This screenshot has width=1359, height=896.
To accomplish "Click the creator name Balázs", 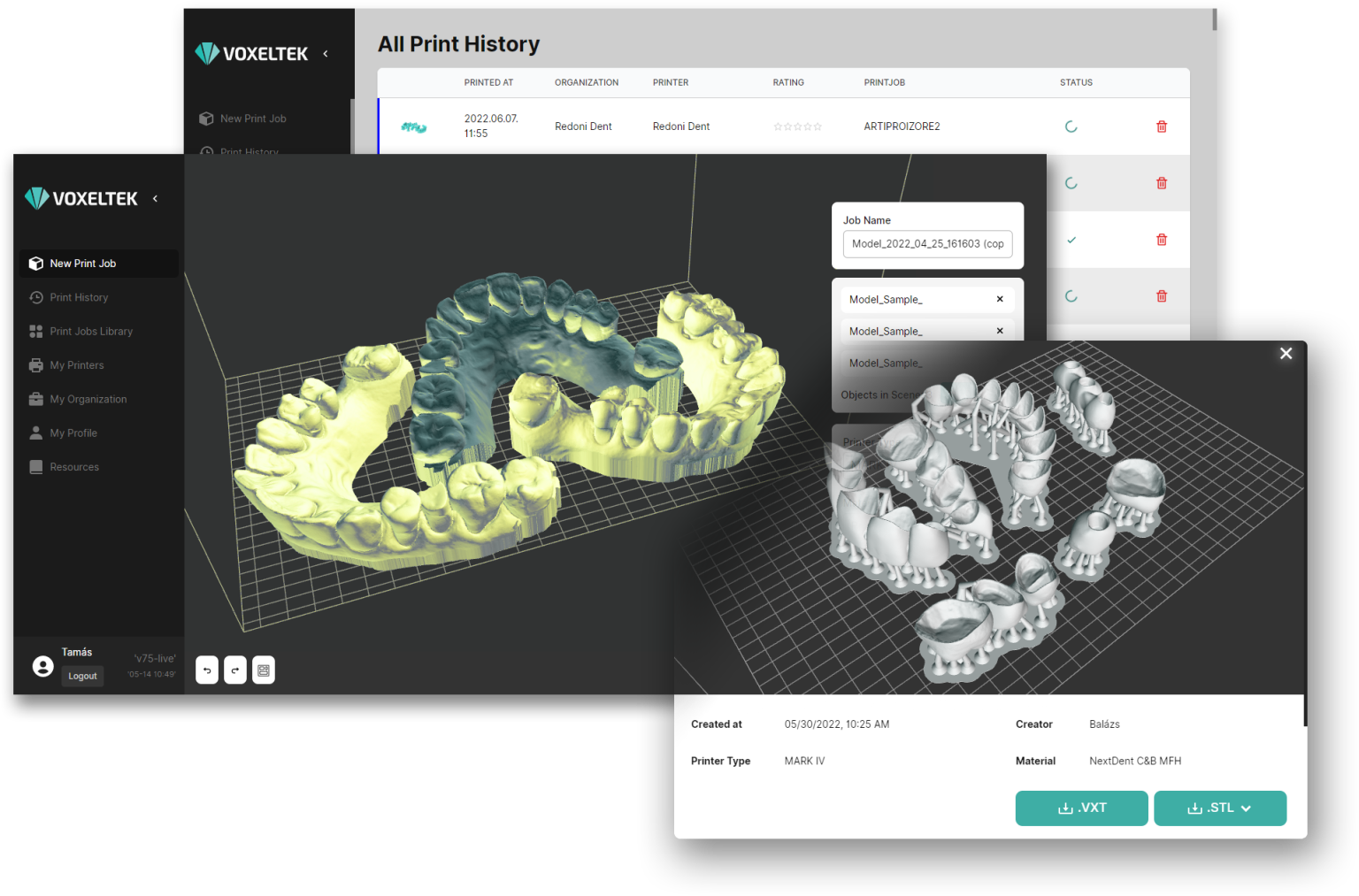I will [x=1104, y=724].
